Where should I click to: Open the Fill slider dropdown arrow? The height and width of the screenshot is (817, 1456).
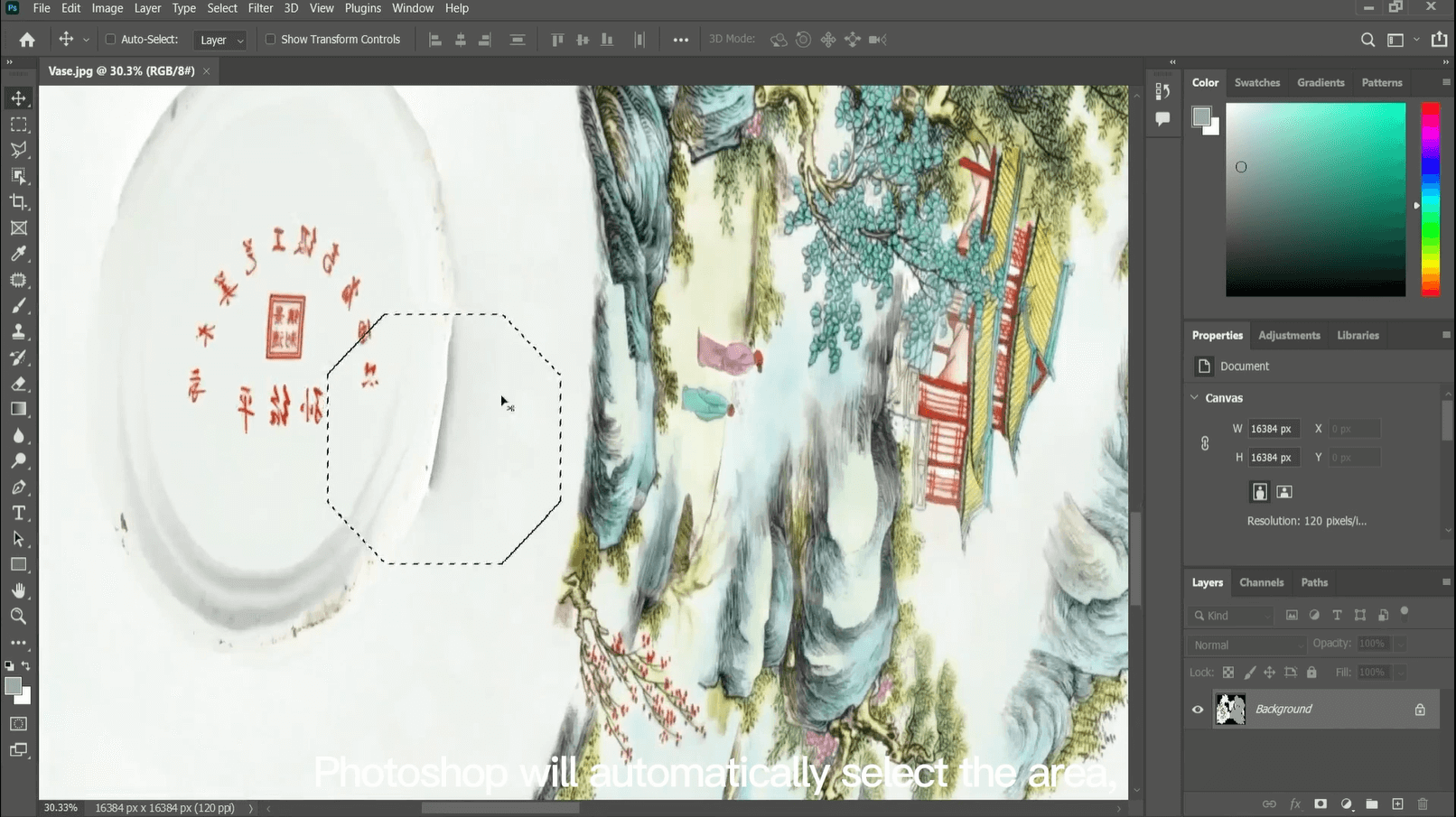click(x=1400, y=673)
